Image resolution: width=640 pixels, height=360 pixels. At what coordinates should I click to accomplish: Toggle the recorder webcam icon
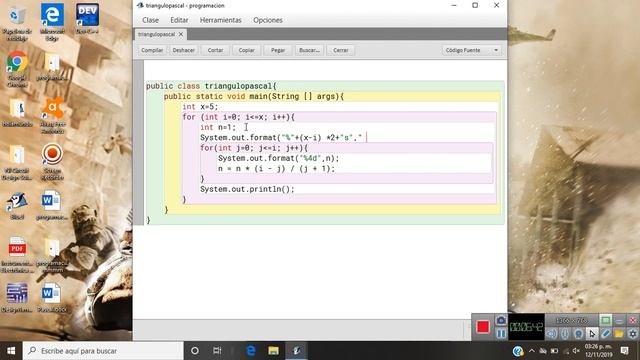coord(578,334)
